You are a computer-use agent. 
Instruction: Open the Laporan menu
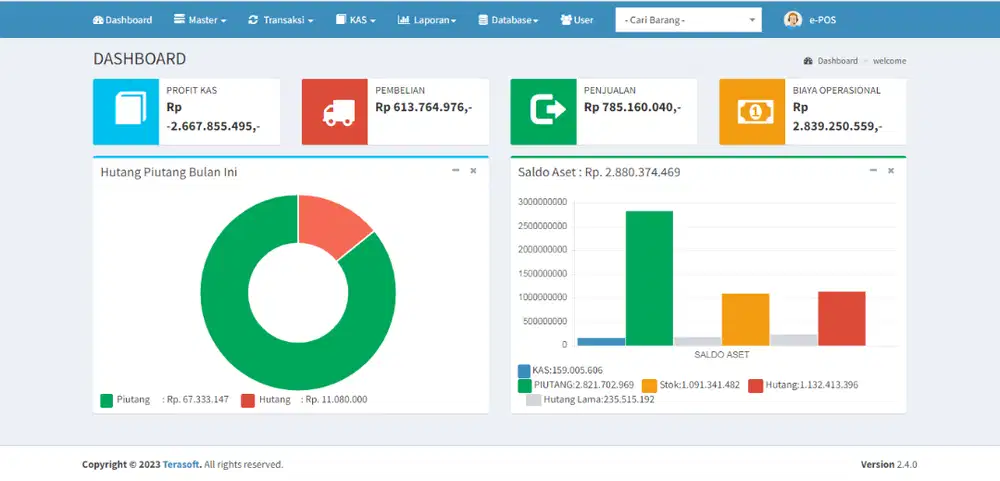(427, 20)
